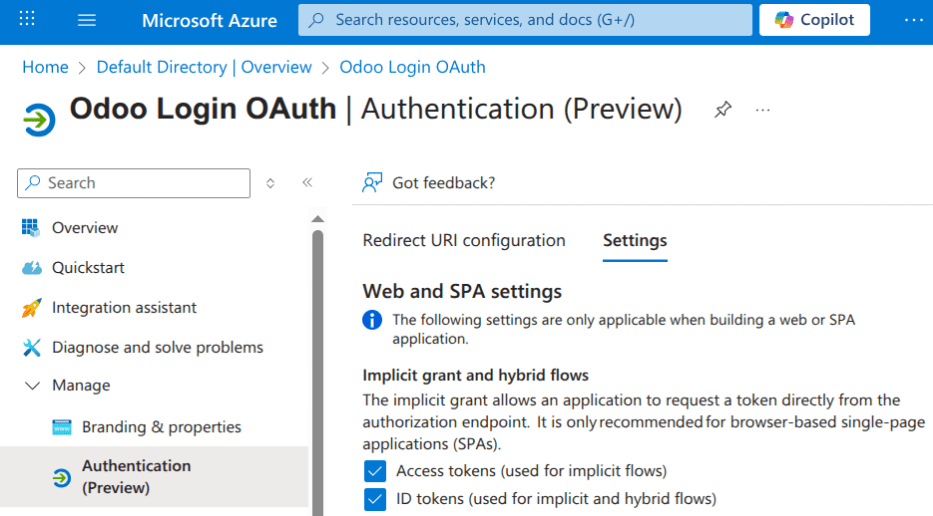Open the hamburger portal menu

87,20
